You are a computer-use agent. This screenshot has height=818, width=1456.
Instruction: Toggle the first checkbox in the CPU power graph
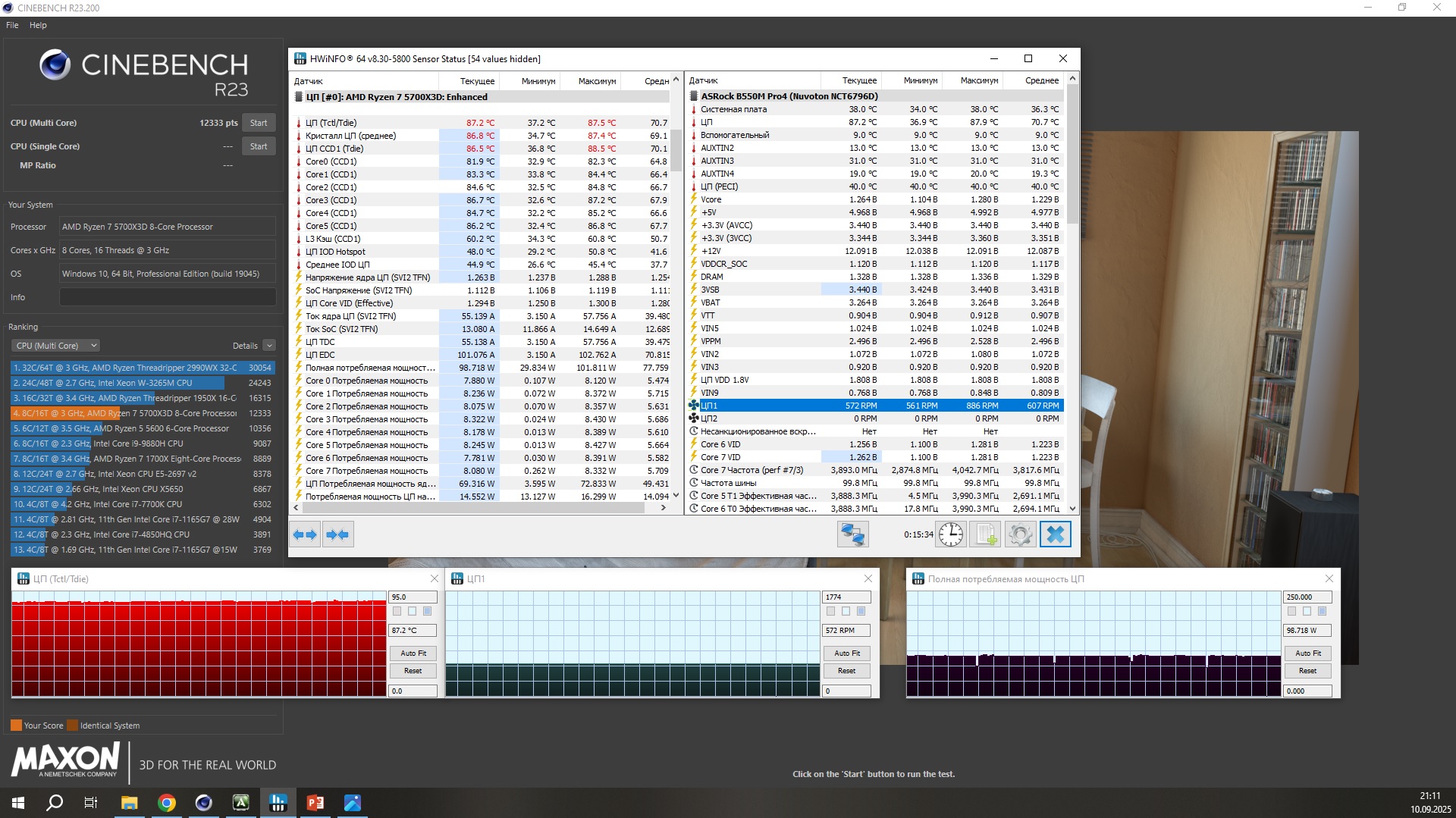point(1291,611)
